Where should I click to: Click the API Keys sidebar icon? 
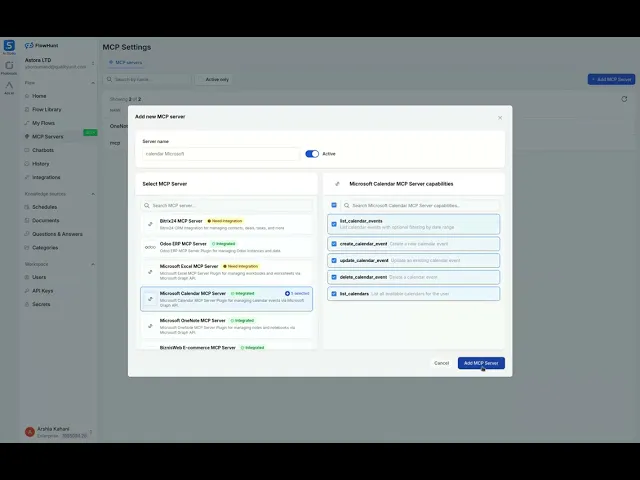pyautogui.click(x=27, y=291)
